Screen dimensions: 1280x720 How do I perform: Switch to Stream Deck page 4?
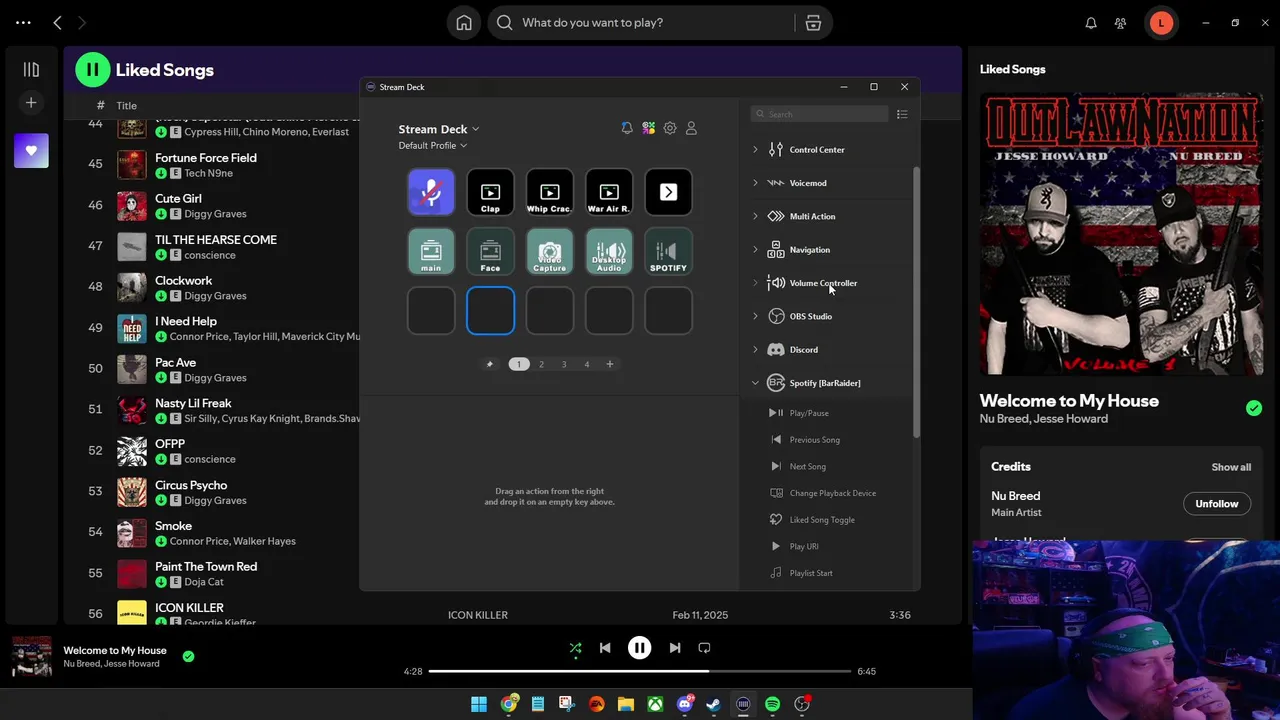(x=587, y=364)
